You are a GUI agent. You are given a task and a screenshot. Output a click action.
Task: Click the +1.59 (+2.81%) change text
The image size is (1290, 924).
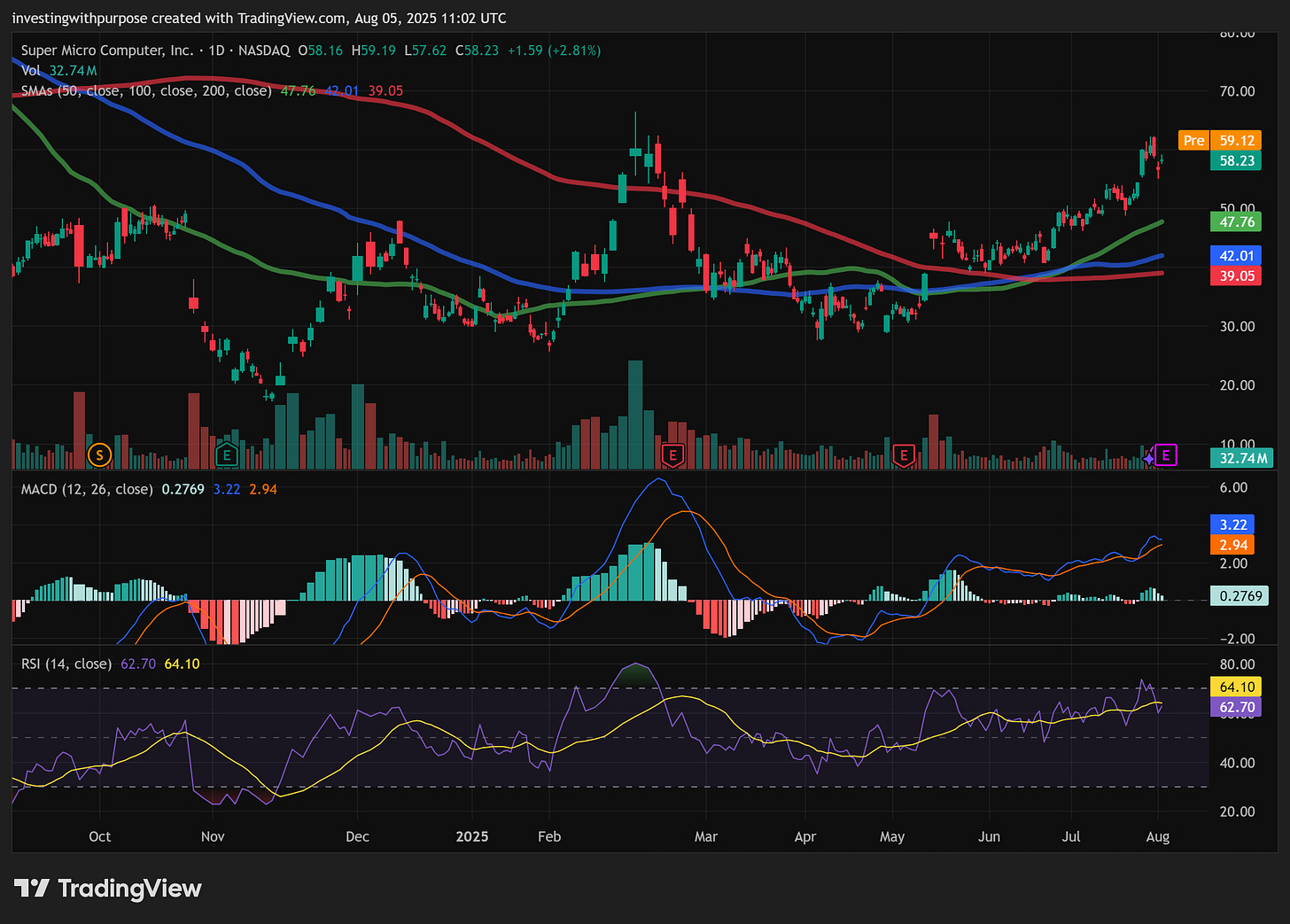point(554,50)
